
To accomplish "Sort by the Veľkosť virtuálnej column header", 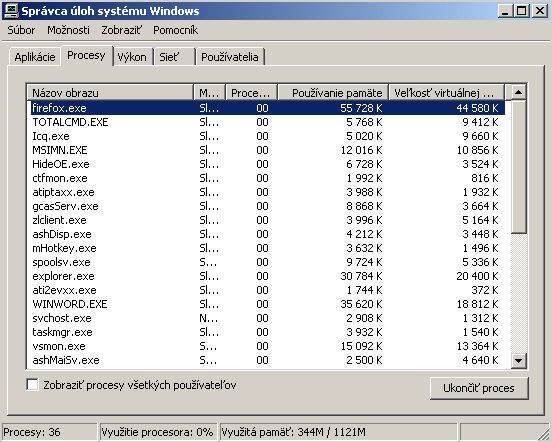I will pos(446,93).
